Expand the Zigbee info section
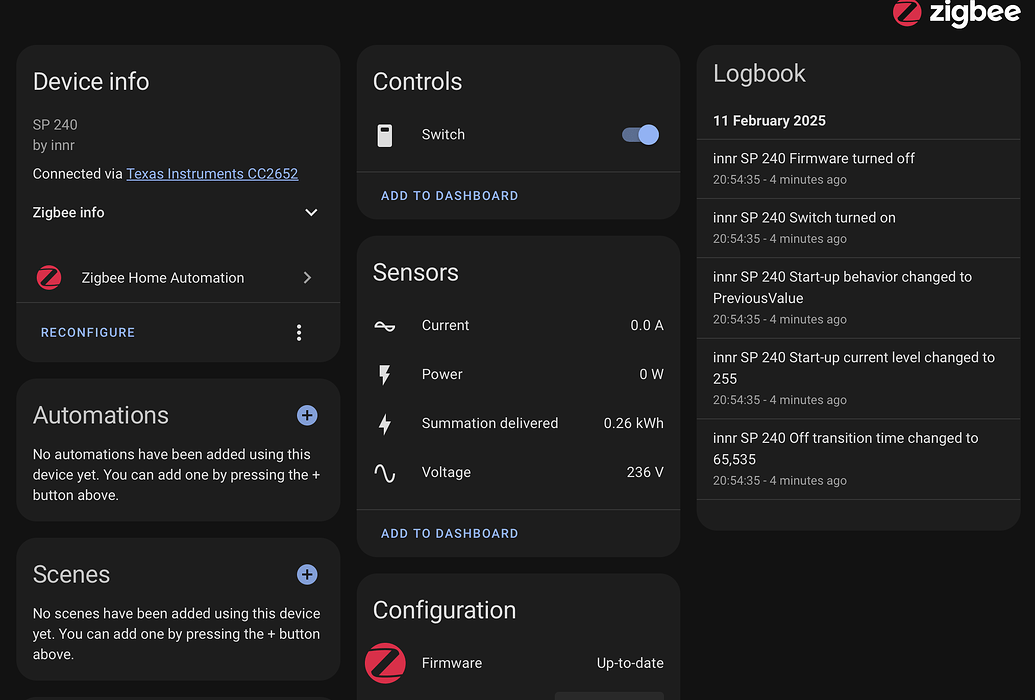 point(311,213)
